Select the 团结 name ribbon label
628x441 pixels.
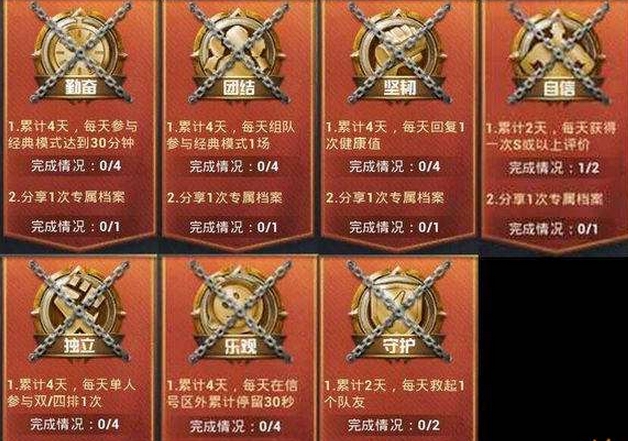(x=240, y=87)
